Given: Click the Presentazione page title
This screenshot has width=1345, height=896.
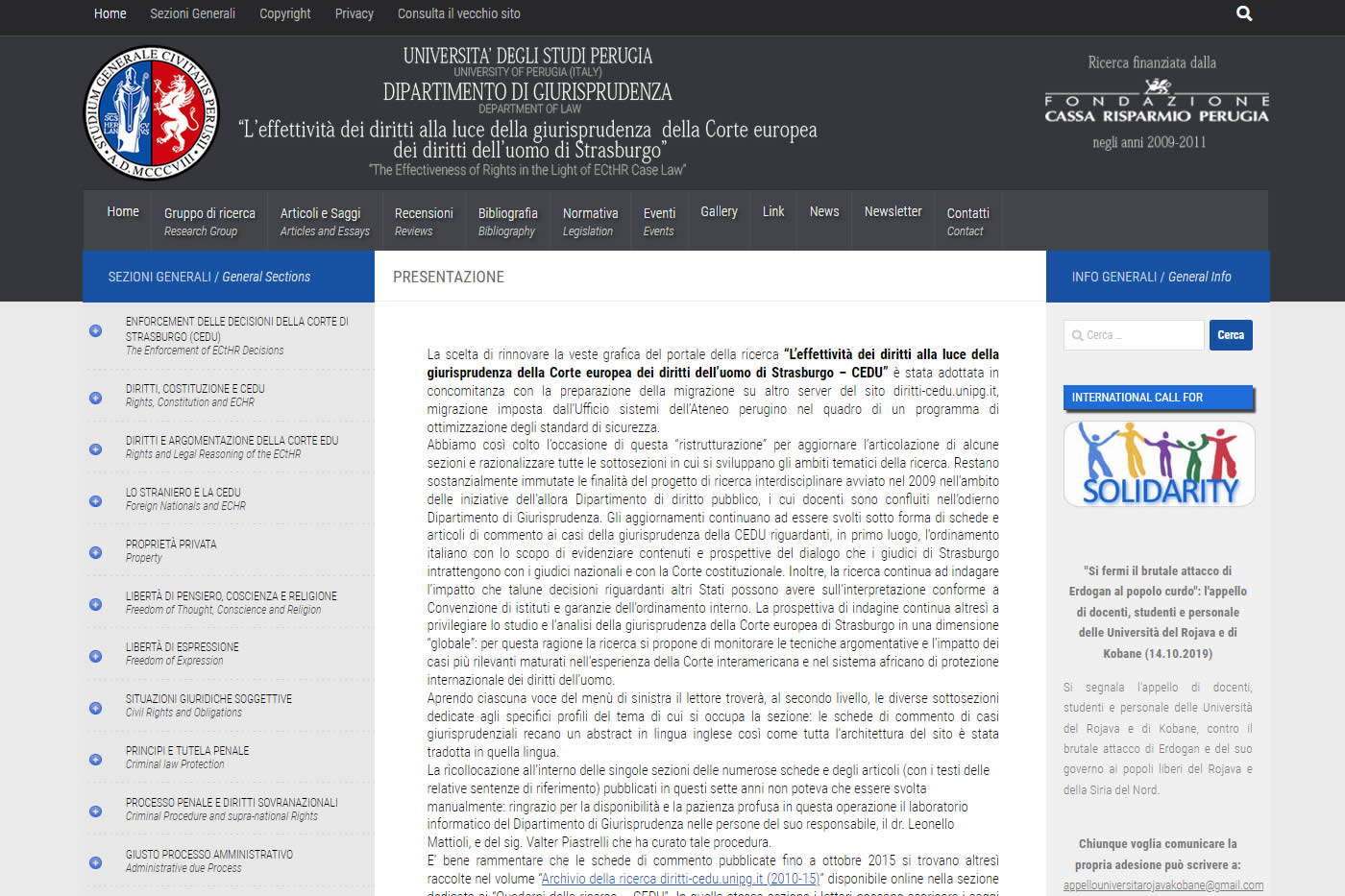Looking at the screenshot, I should point(449,277).
